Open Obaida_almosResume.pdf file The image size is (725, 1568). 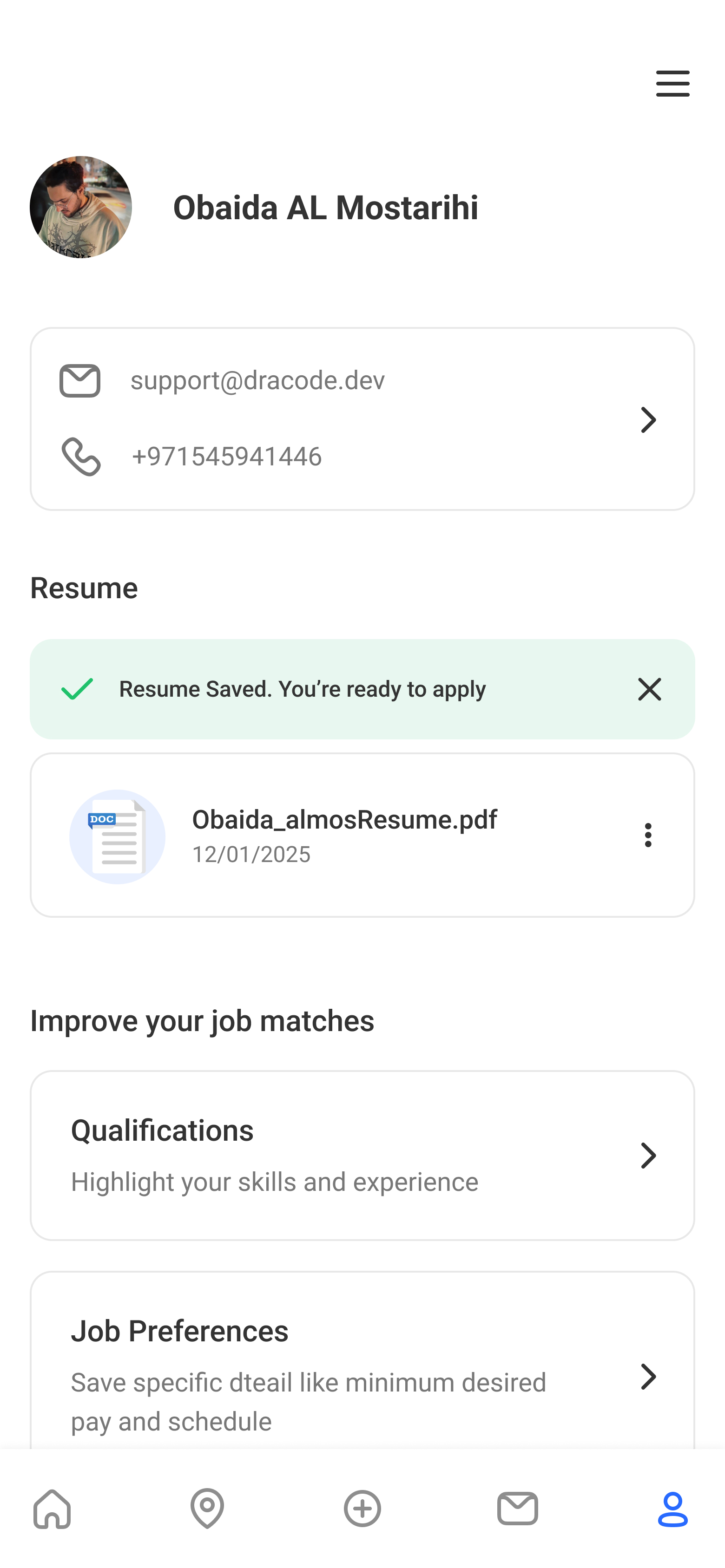(344, 820)
